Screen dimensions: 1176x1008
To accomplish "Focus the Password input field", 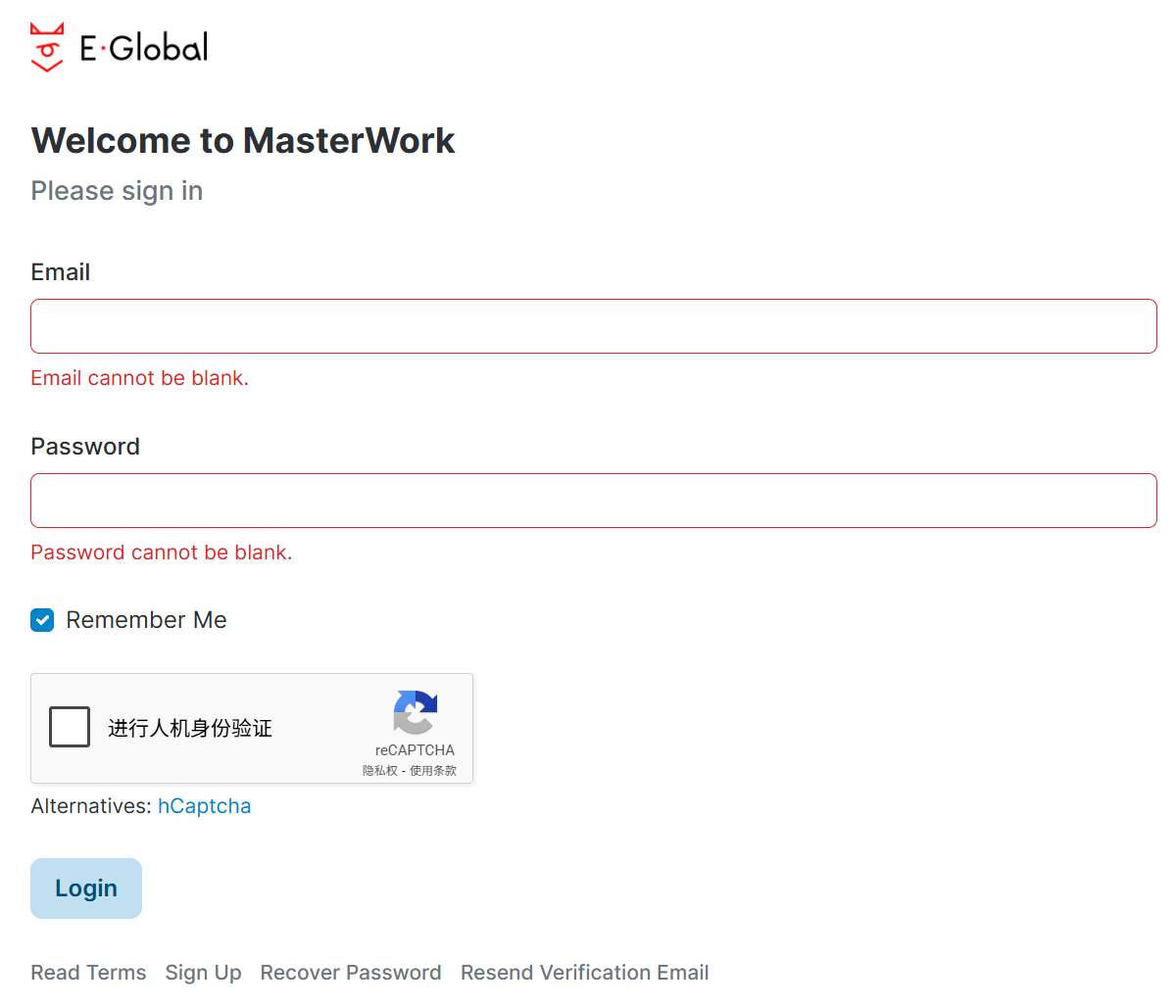I will pyautogui.click(x=594, y=501).
